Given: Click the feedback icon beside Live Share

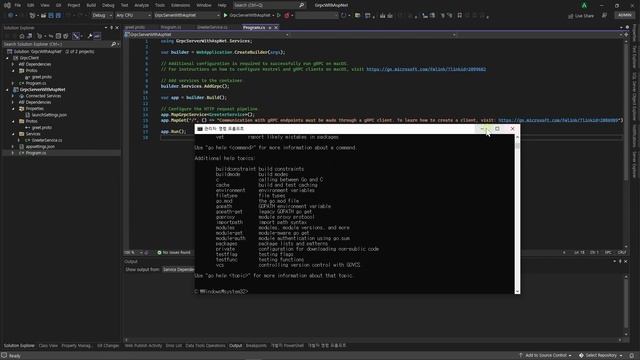Looking at the screenshot, I should 604,15.
